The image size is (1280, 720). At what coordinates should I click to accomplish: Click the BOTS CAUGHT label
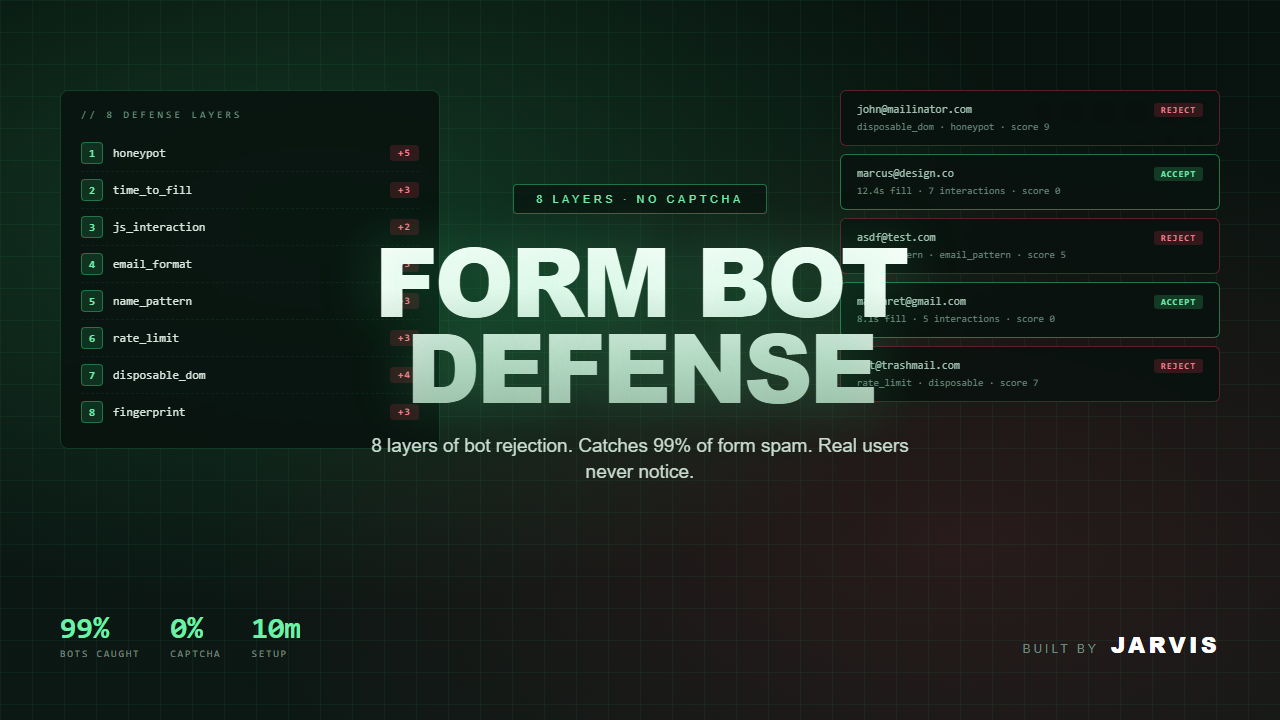point(100,654)
